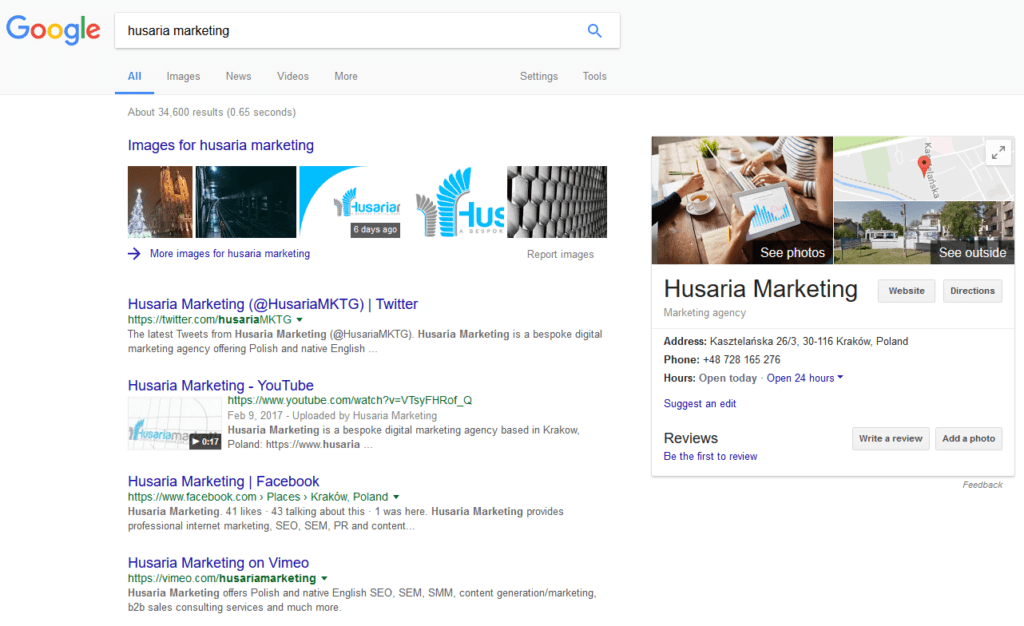Open the Images for husaria marketing heading
Viewport: 1024px width, 626px height.
click(221, 146)
